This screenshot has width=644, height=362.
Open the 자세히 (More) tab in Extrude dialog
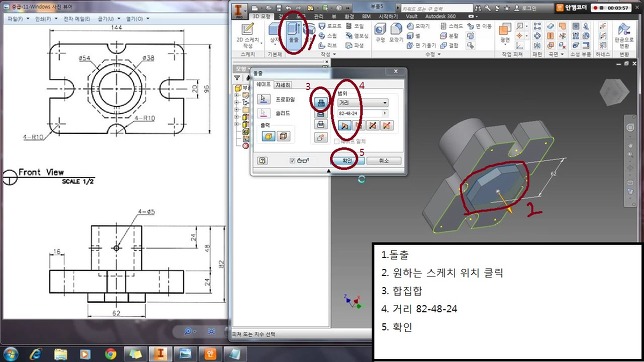pyautogui.click(x=283, y=85)
